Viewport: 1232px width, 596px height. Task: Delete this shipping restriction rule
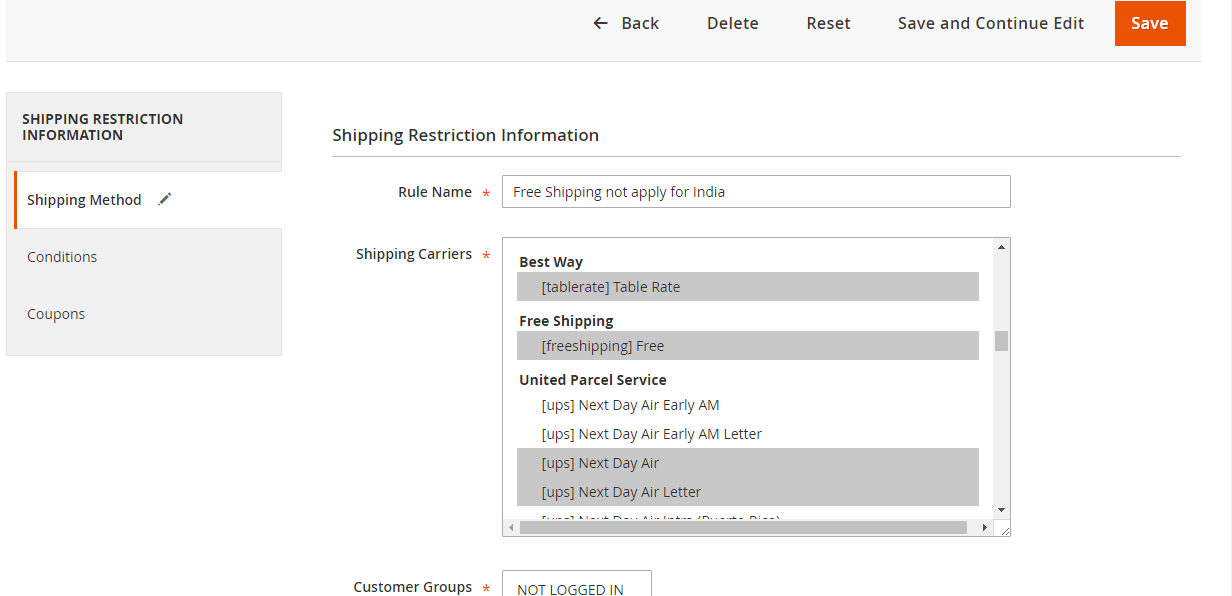pyautogui.click(x=732, y=23)
